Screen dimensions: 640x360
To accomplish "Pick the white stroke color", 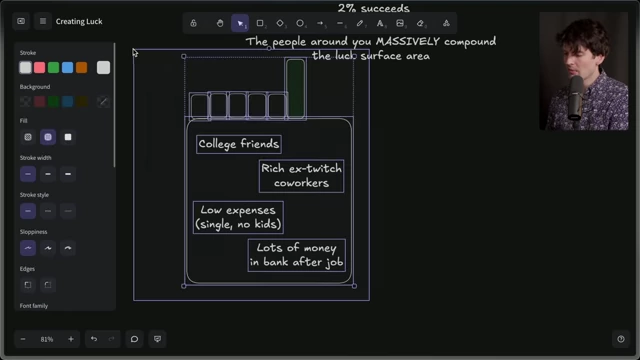I will click(25, 67).
